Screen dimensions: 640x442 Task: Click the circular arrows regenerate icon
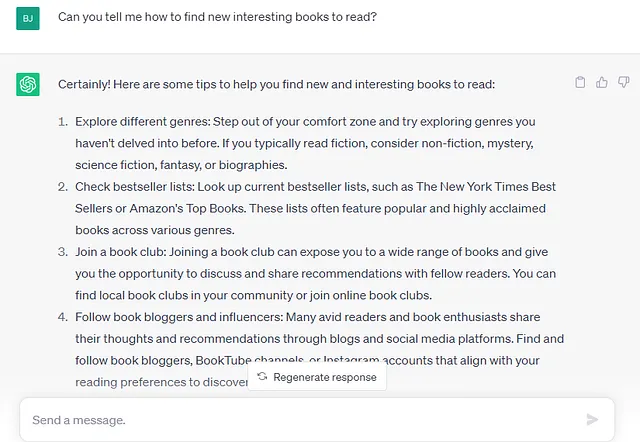click(262, 377)
